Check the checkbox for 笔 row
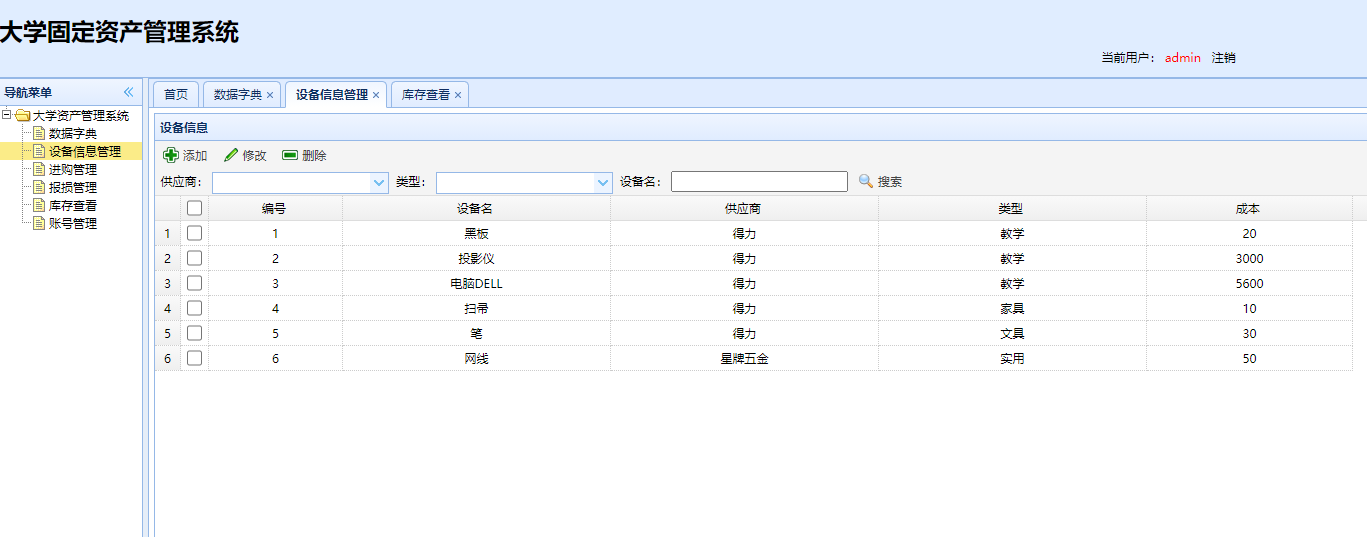The width and height of the screenshot is (1367, 537). tap(194, 333)
